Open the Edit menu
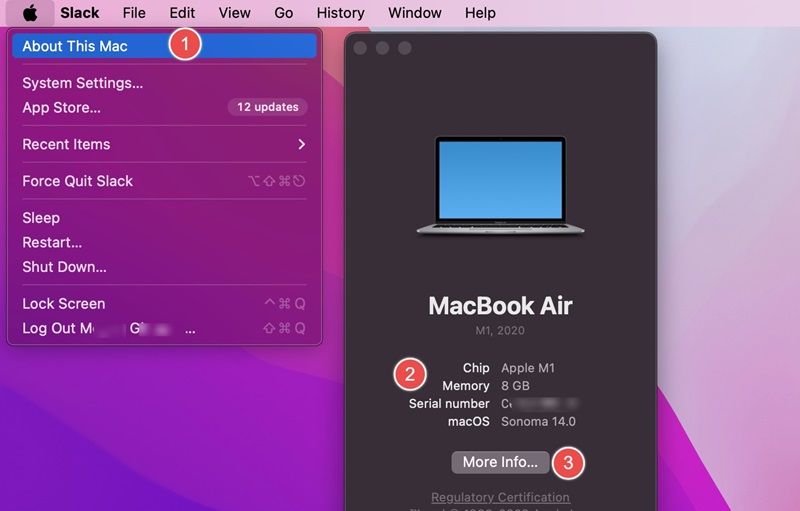 (x=182, y=13)
